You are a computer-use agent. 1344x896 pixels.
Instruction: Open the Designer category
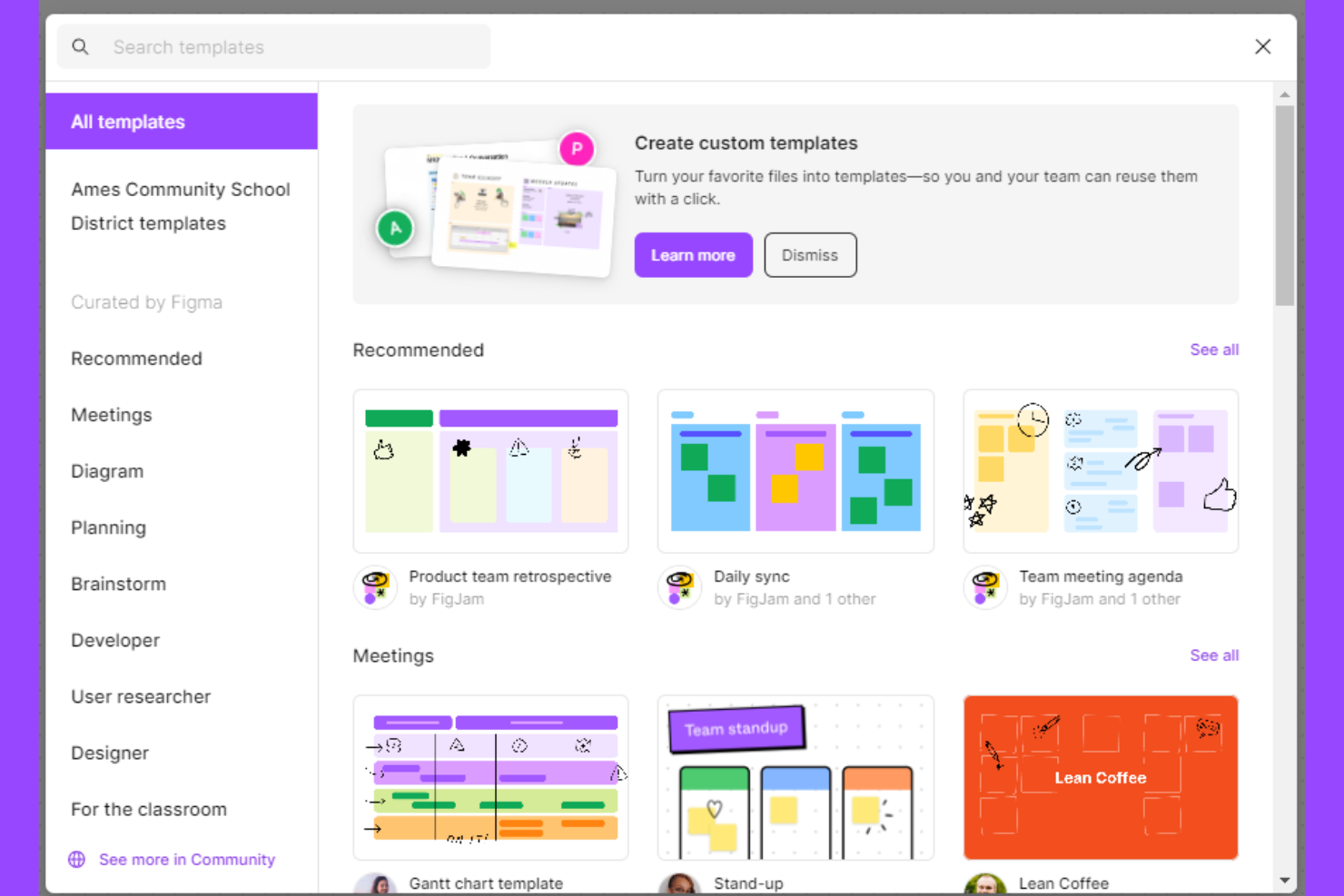110,753
